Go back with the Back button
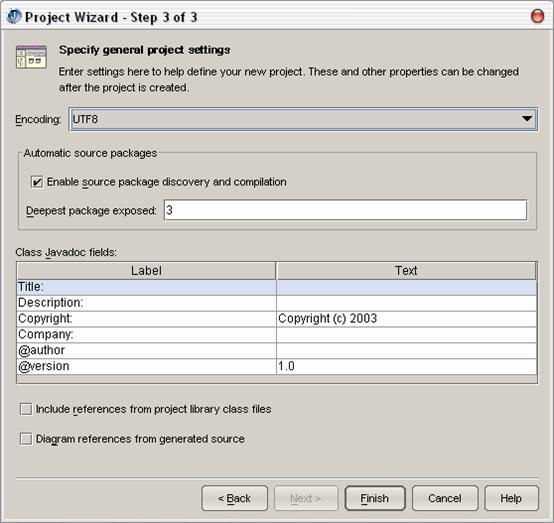Viewport: 554px width, 523px height. pos(235,498)
